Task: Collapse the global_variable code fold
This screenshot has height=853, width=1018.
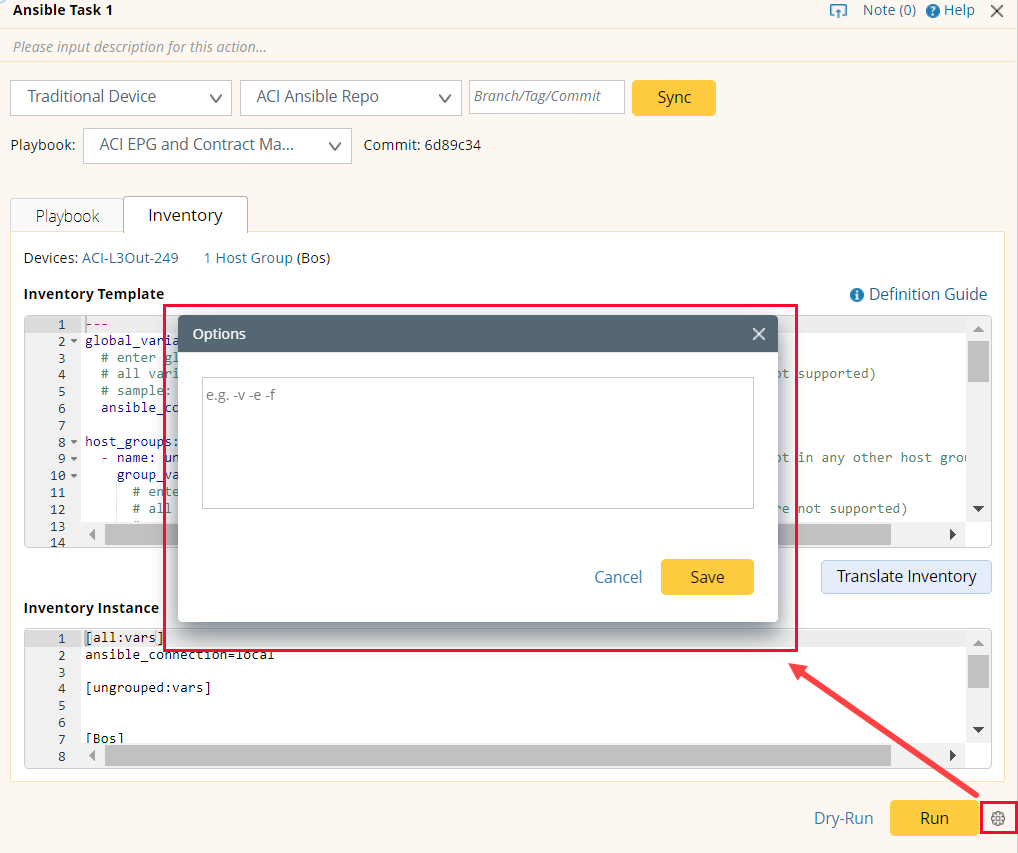Action: pyautogui.click(x=72, y=340)
